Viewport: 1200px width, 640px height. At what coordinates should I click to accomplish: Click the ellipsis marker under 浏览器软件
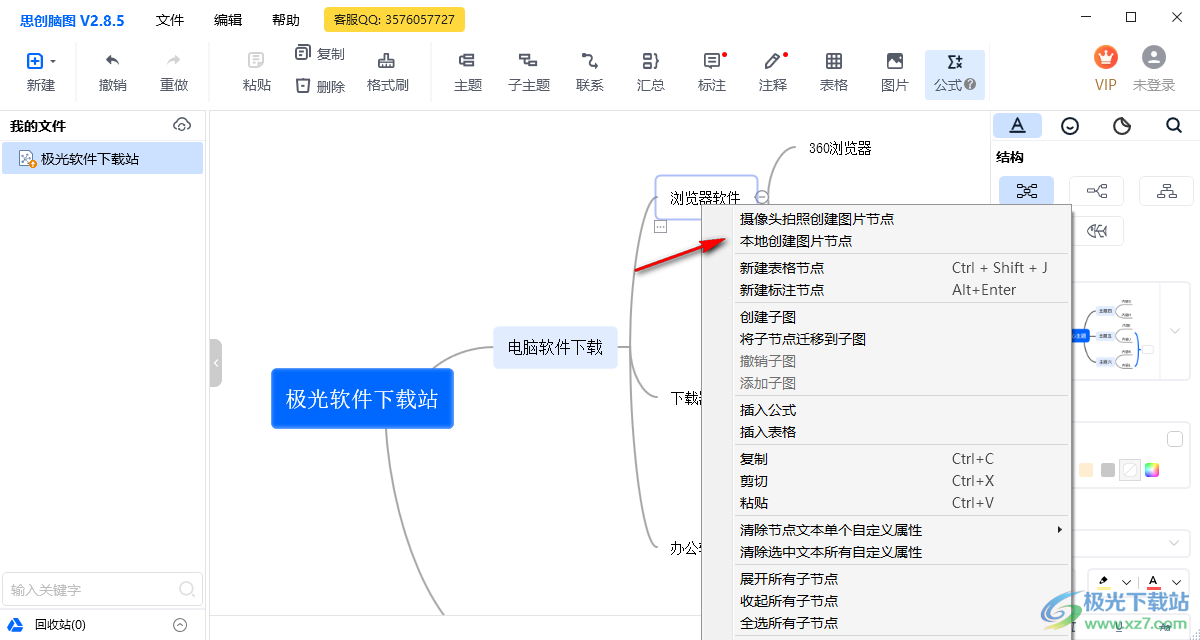(660, 227)
